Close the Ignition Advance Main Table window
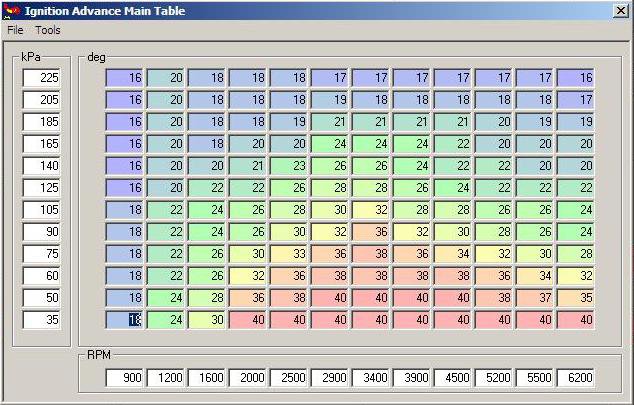This screenshot has width=634, height=405. click(x=621, y=10)
